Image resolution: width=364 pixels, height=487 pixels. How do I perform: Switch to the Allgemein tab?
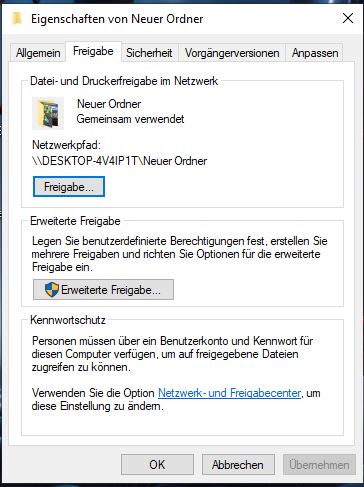point(38,53)
